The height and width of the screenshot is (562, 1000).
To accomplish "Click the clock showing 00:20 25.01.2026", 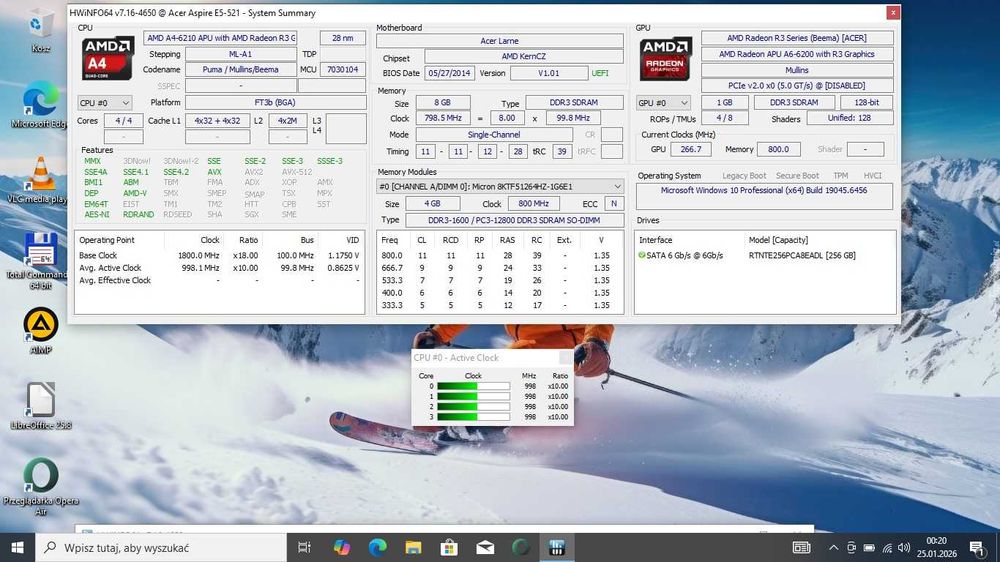I will pos(937,547).
